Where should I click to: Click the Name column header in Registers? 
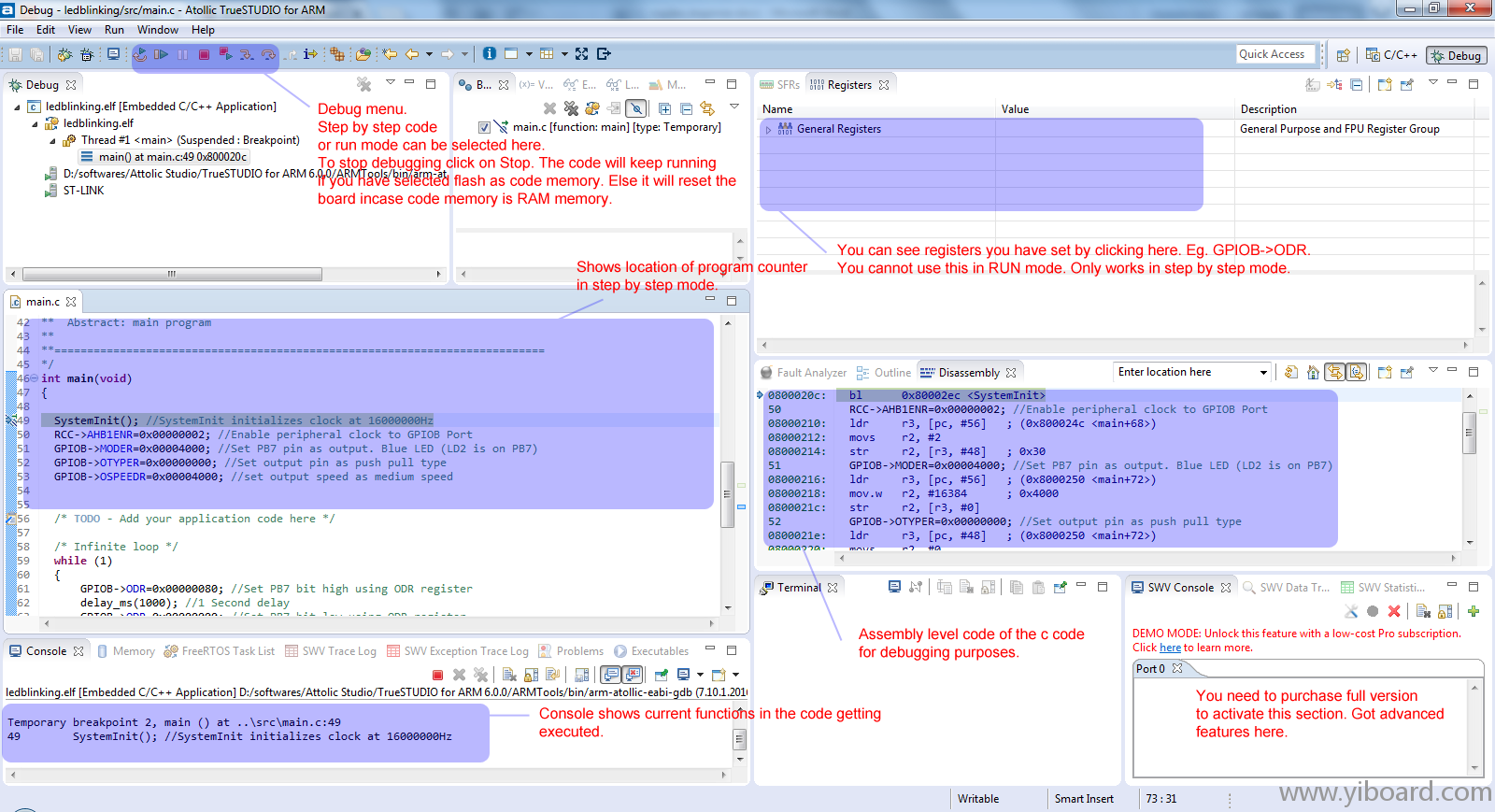pos(876,109)
